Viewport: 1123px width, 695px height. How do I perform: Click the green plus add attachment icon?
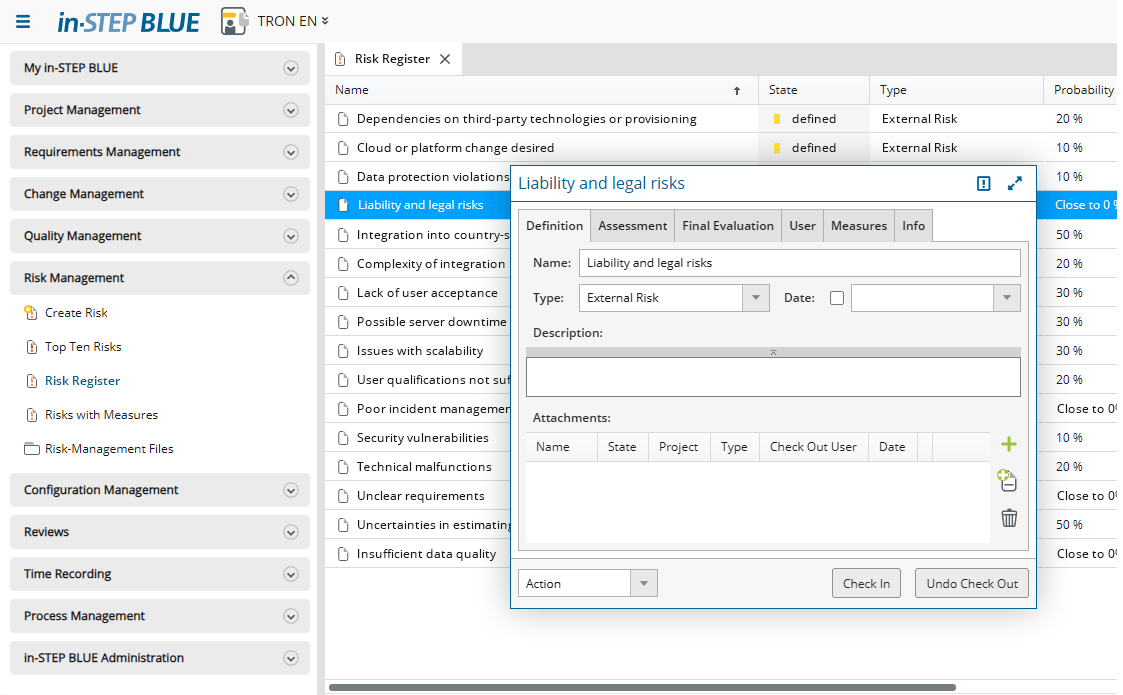point(1009,445)
